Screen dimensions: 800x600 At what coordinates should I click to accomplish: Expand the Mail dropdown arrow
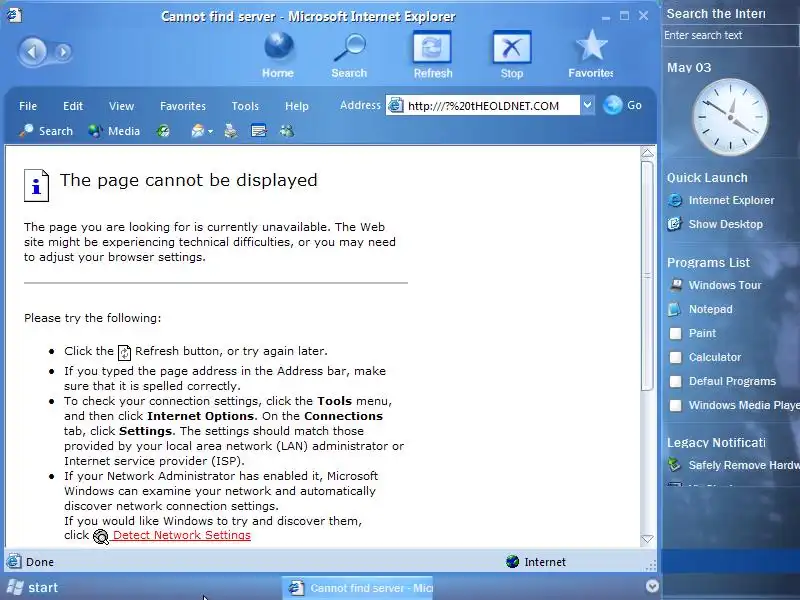point(210,132)
